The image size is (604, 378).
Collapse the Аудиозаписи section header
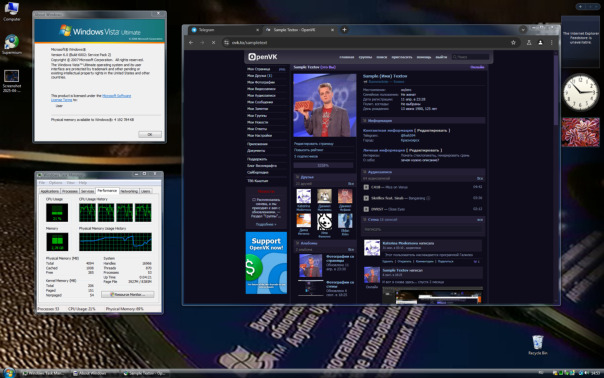pos(423,172)
